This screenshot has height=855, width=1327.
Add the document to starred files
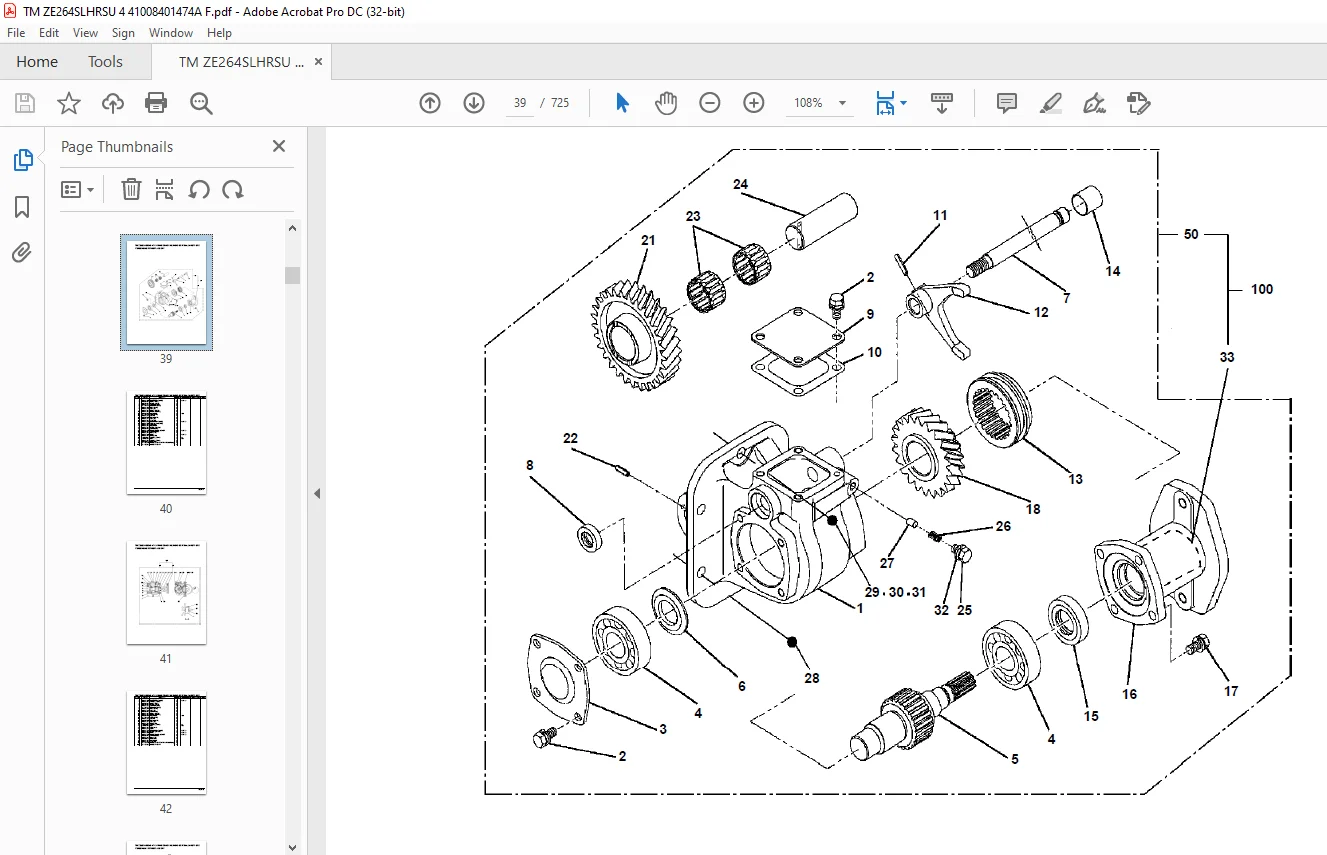coord(68,103)
